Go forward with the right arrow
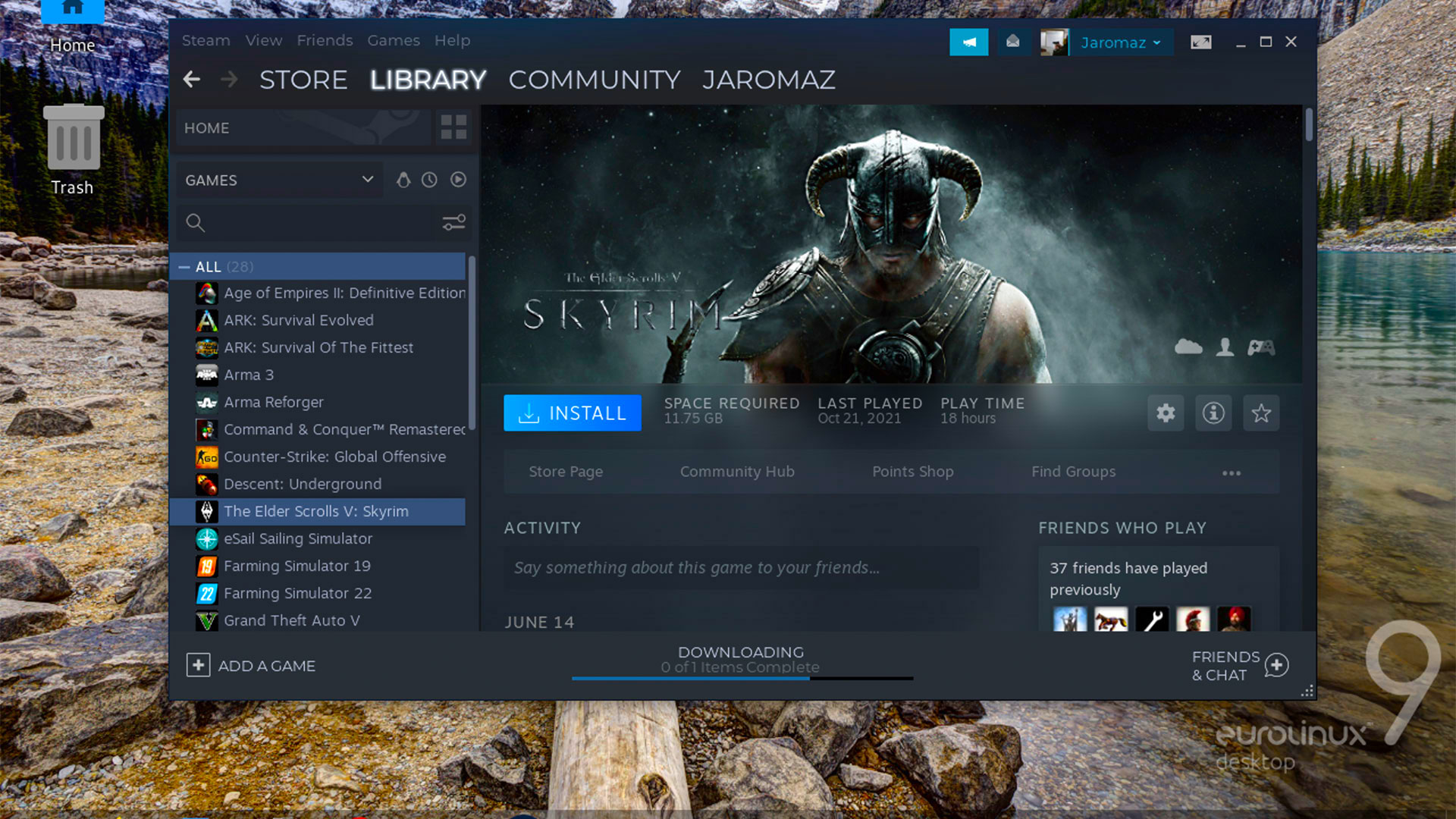The width and height of the screenshot is (1456, 819). (x=229, y=79)
